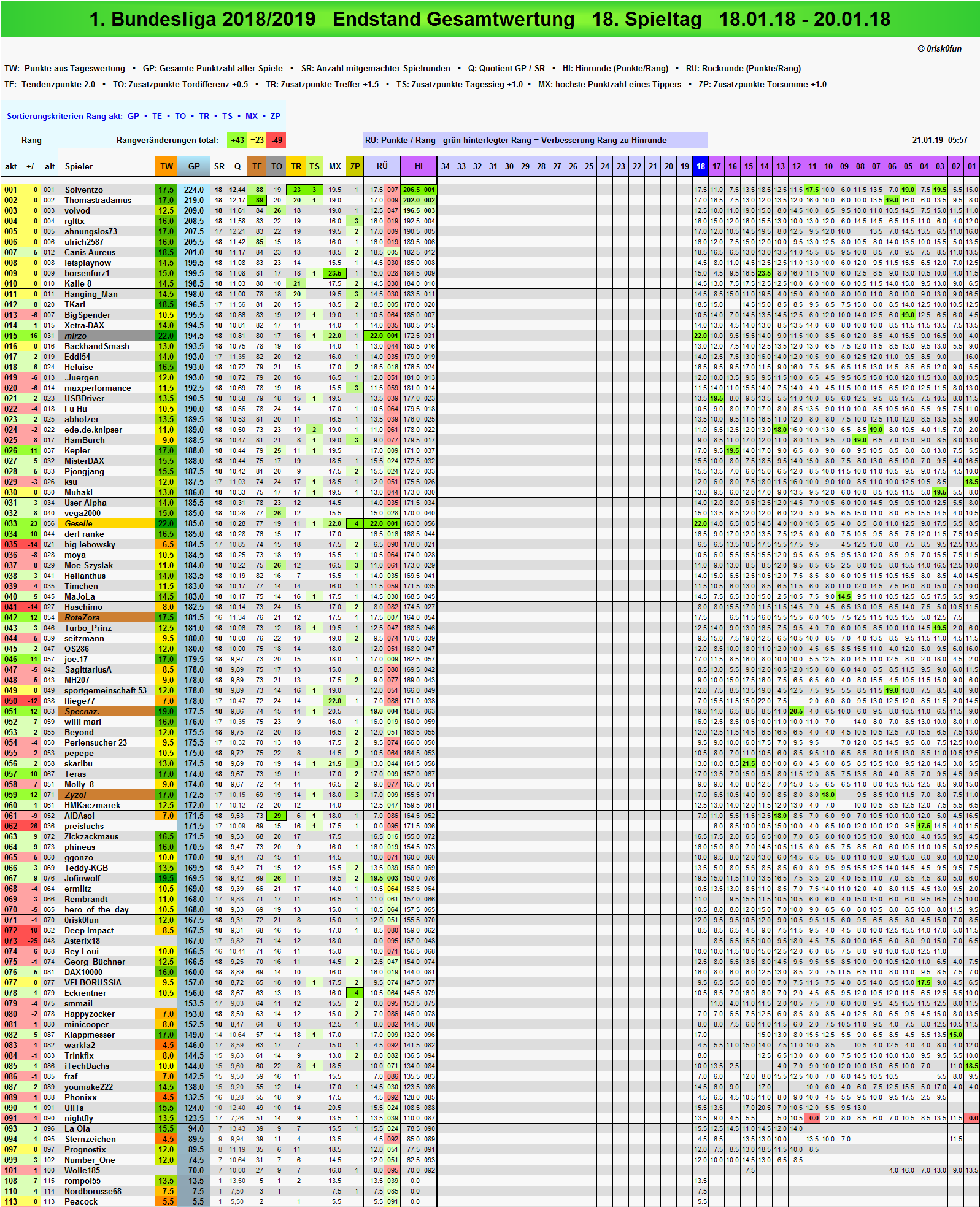Click player hero_of_the_day

[97, 909]
